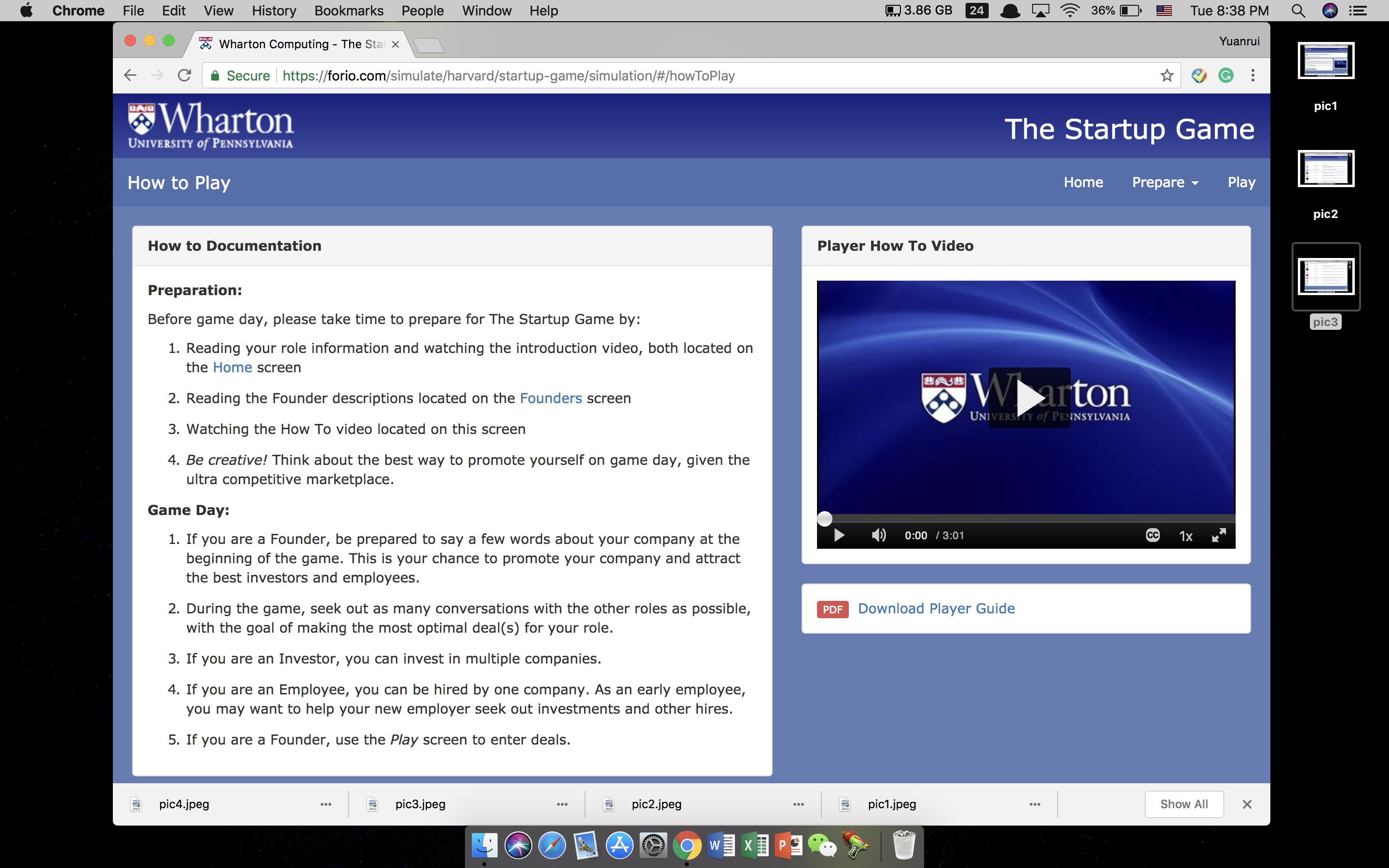Reload the Startup Game page
The image size is (1389, 868).
(x=184, y=75)
